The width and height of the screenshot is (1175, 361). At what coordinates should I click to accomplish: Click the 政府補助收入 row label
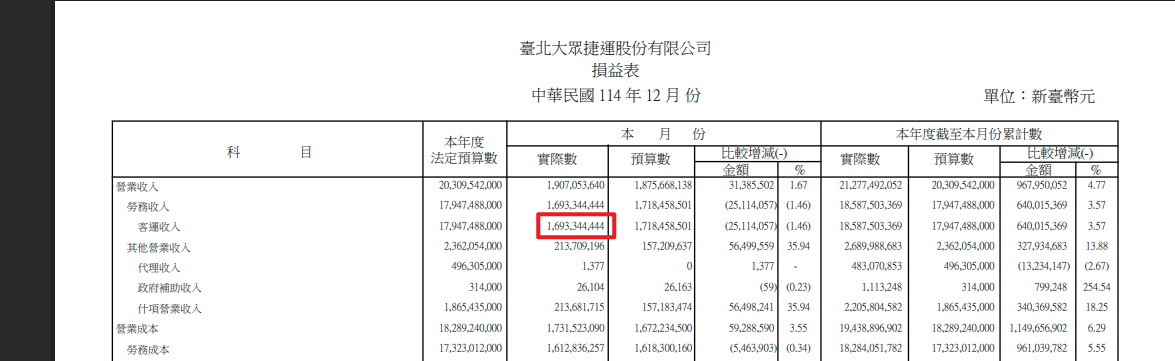pyautogui.click(x=170, y=288)
